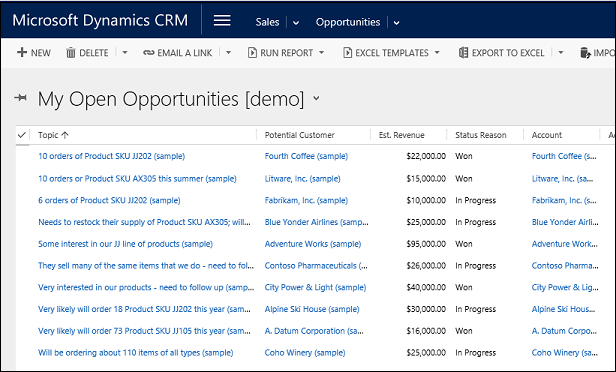Sort by Status Reason column header
Screen dimensions: 616x372
tap(481, 135)
